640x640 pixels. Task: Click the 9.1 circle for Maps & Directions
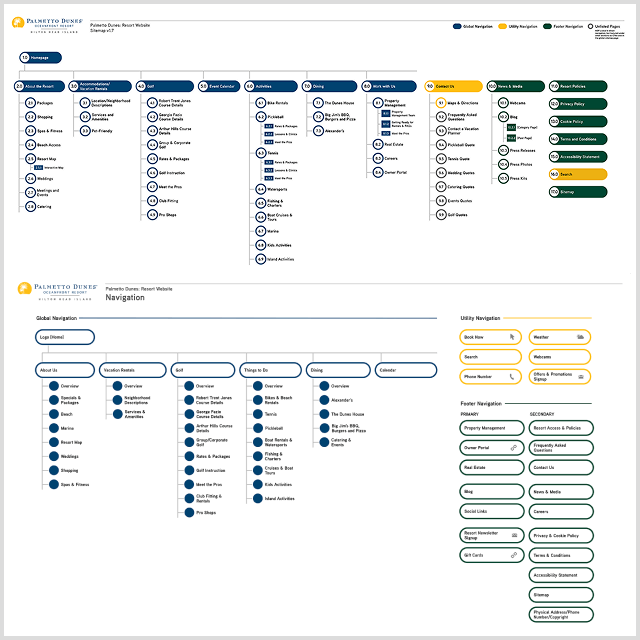coord(441,103)
